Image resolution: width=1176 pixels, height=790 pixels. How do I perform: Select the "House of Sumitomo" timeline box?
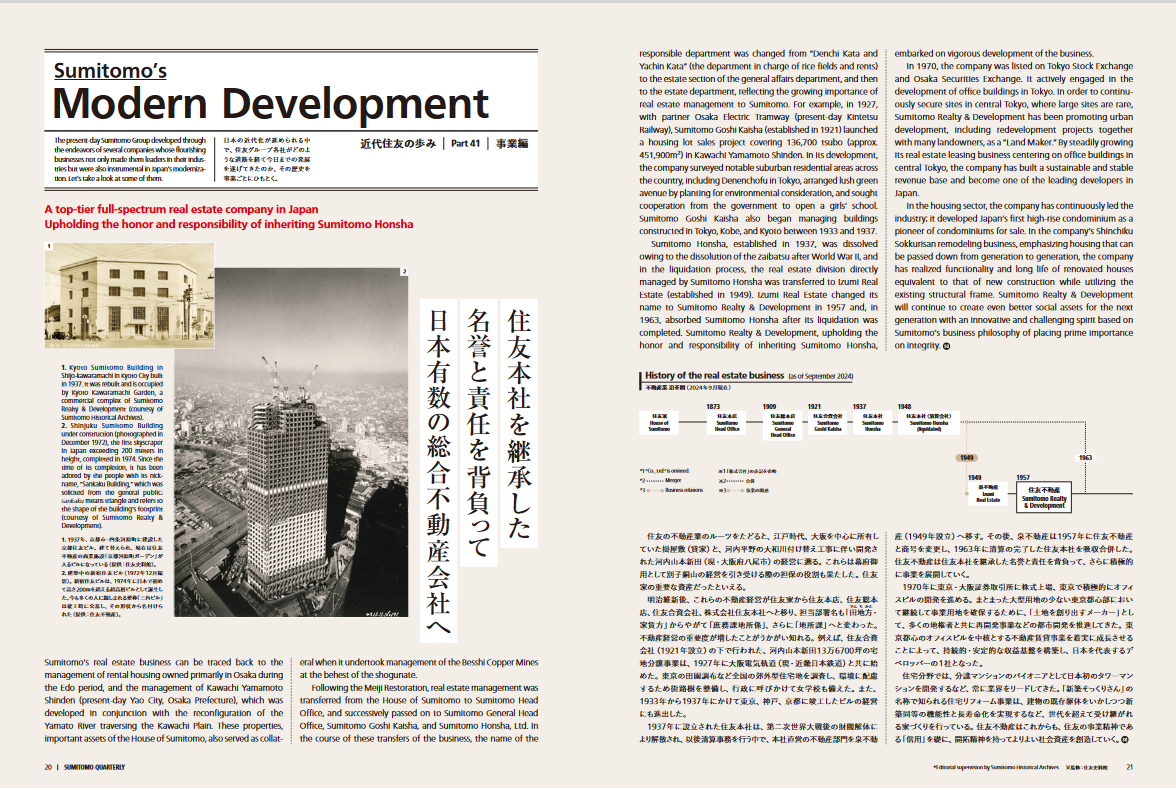[x=659, y=422]
